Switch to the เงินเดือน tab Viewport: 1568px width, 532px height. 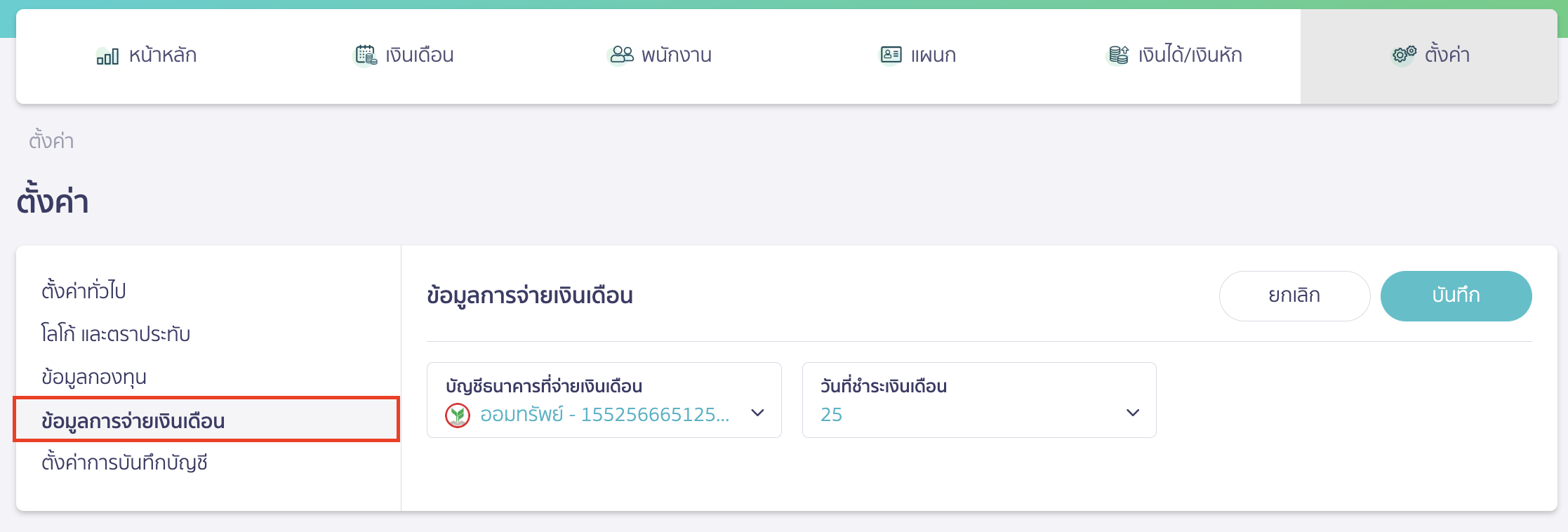coord(403,55)
